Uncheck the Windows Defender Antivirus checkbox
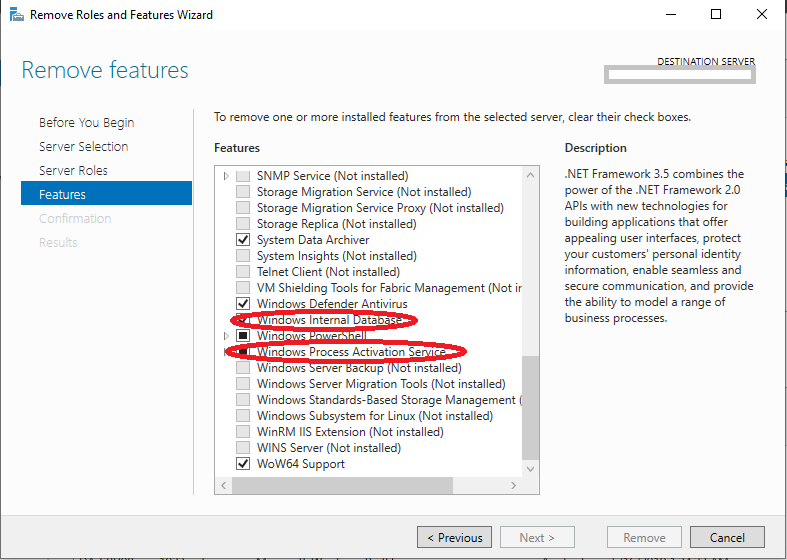Screen dimensions: 787x560 point(243,304)
